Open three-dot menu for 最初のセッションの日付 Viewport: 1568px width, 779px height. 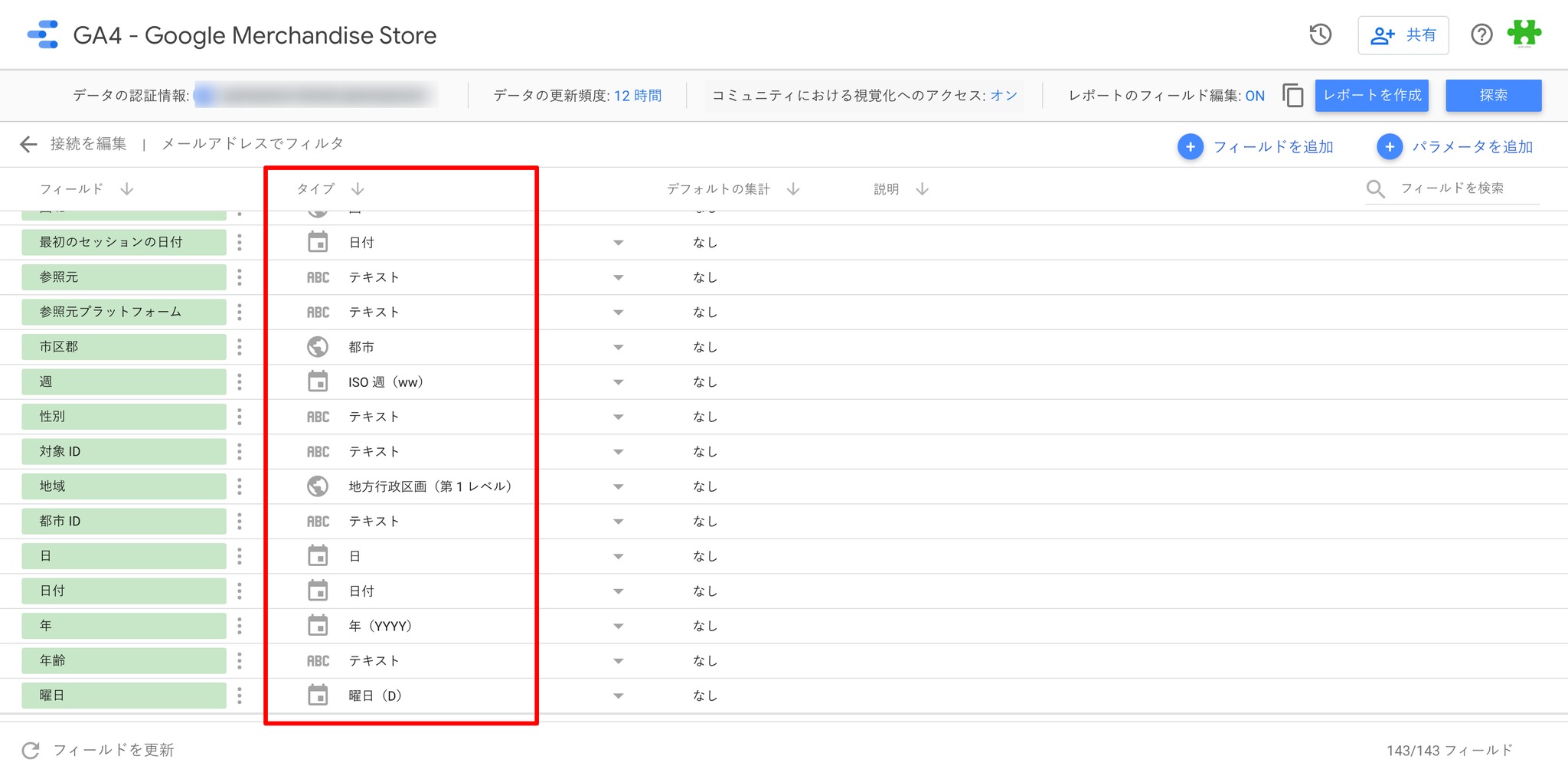(x=240, y=242)
